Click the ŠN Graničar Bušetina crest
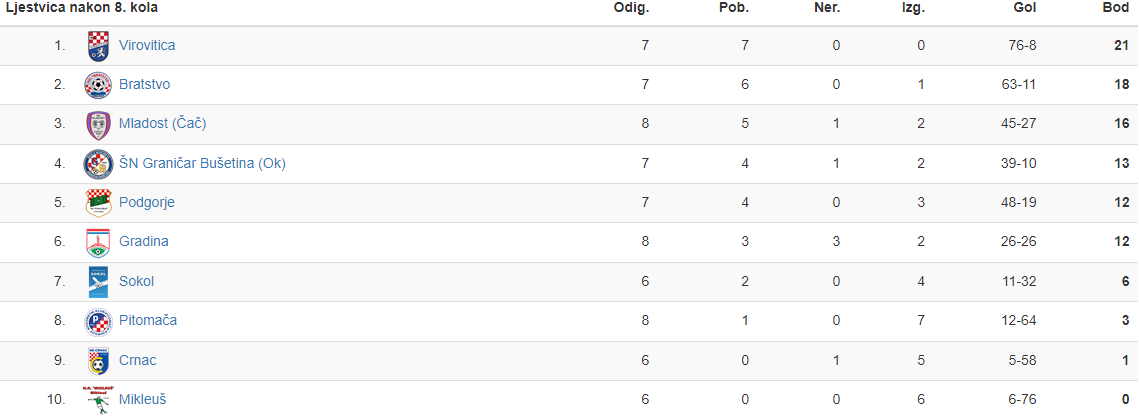1139x419 pixels. 98,163
